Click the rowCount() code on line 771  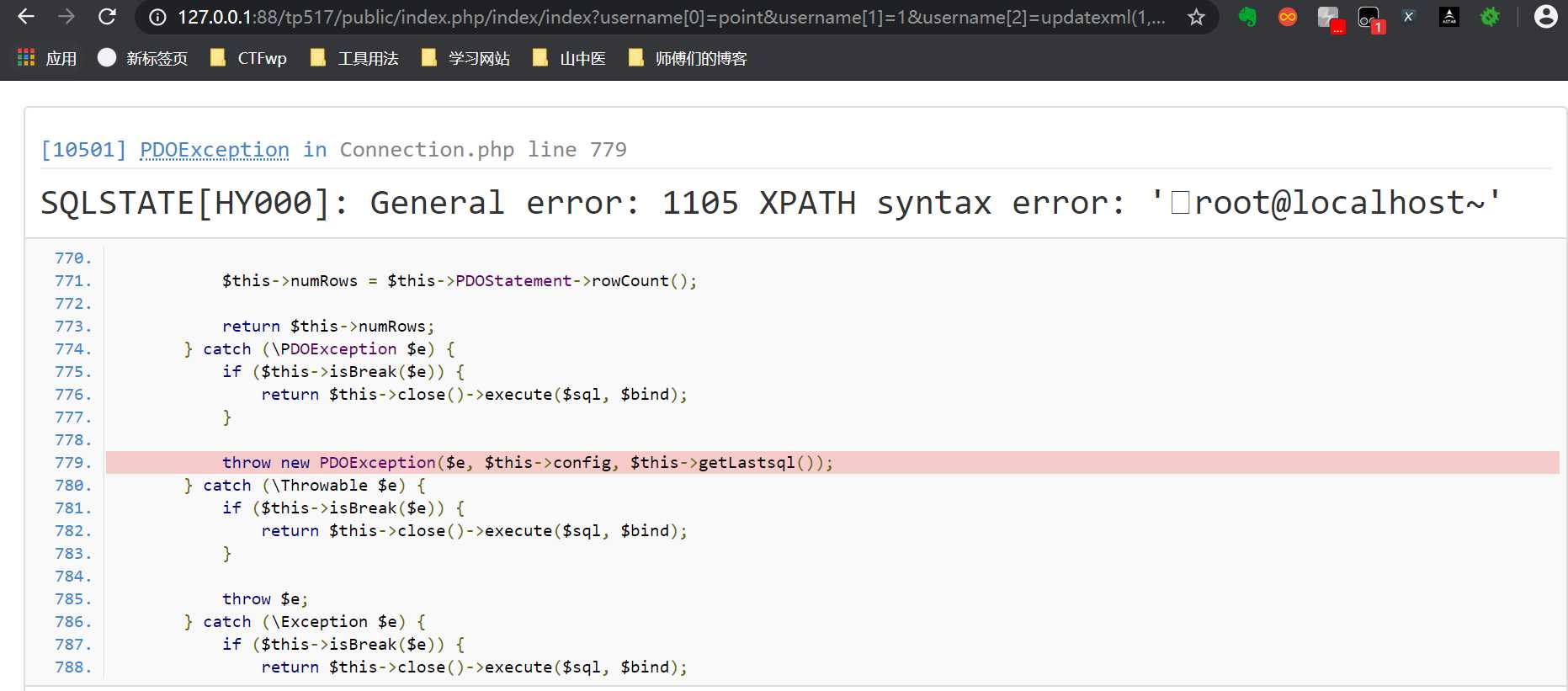pos(645,280)
